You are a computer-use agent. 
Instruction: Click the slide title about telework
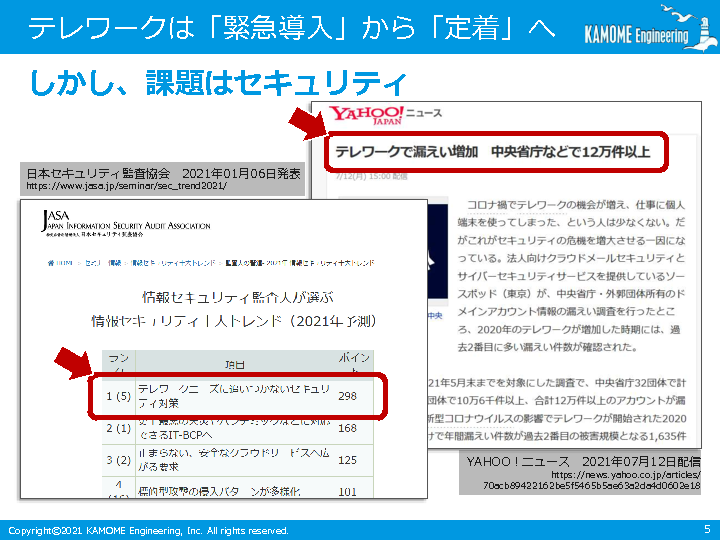[292, 28]
